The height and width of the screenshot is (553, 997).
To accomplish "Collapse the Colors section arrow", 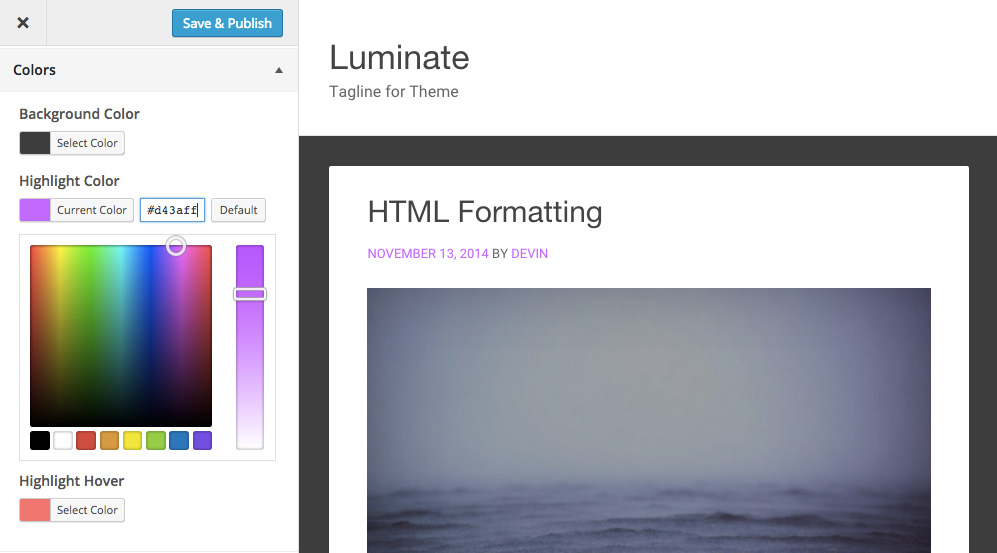I will (278, 70).
